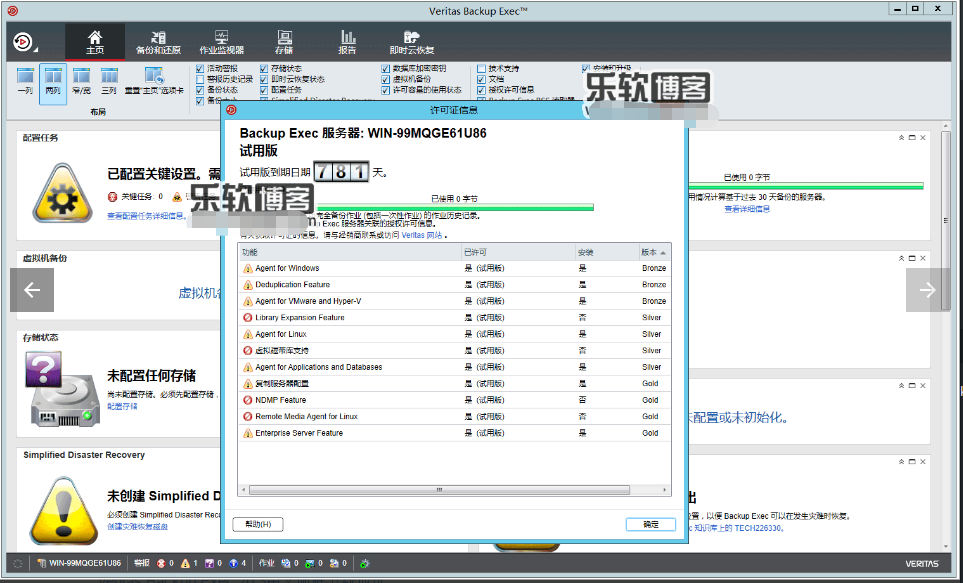This screenshot has height=583, width=963.
Task: Open the 查看配置任务详细信息 link
Action: 146,216
